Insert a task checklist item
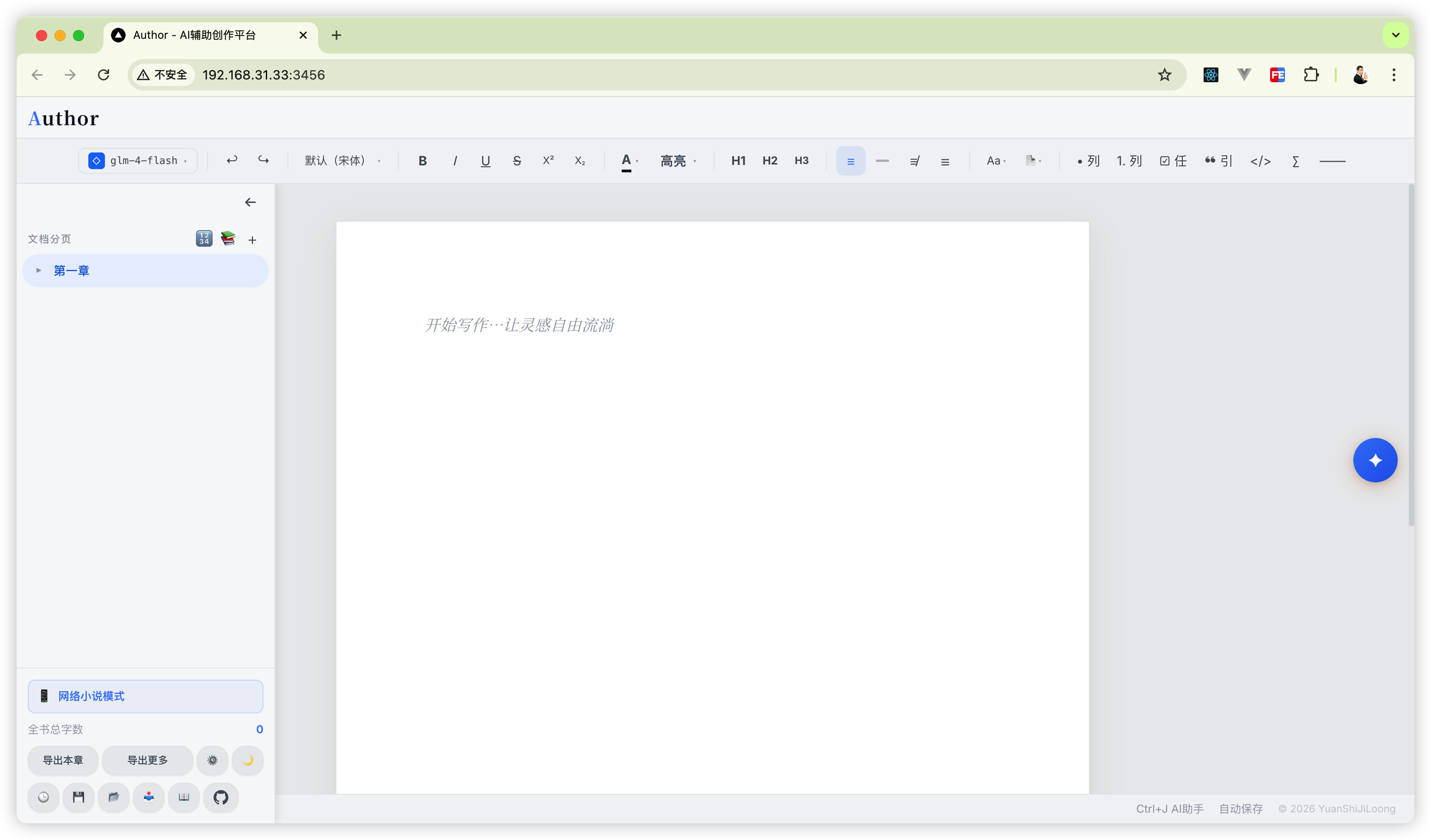 [1173, 161]
